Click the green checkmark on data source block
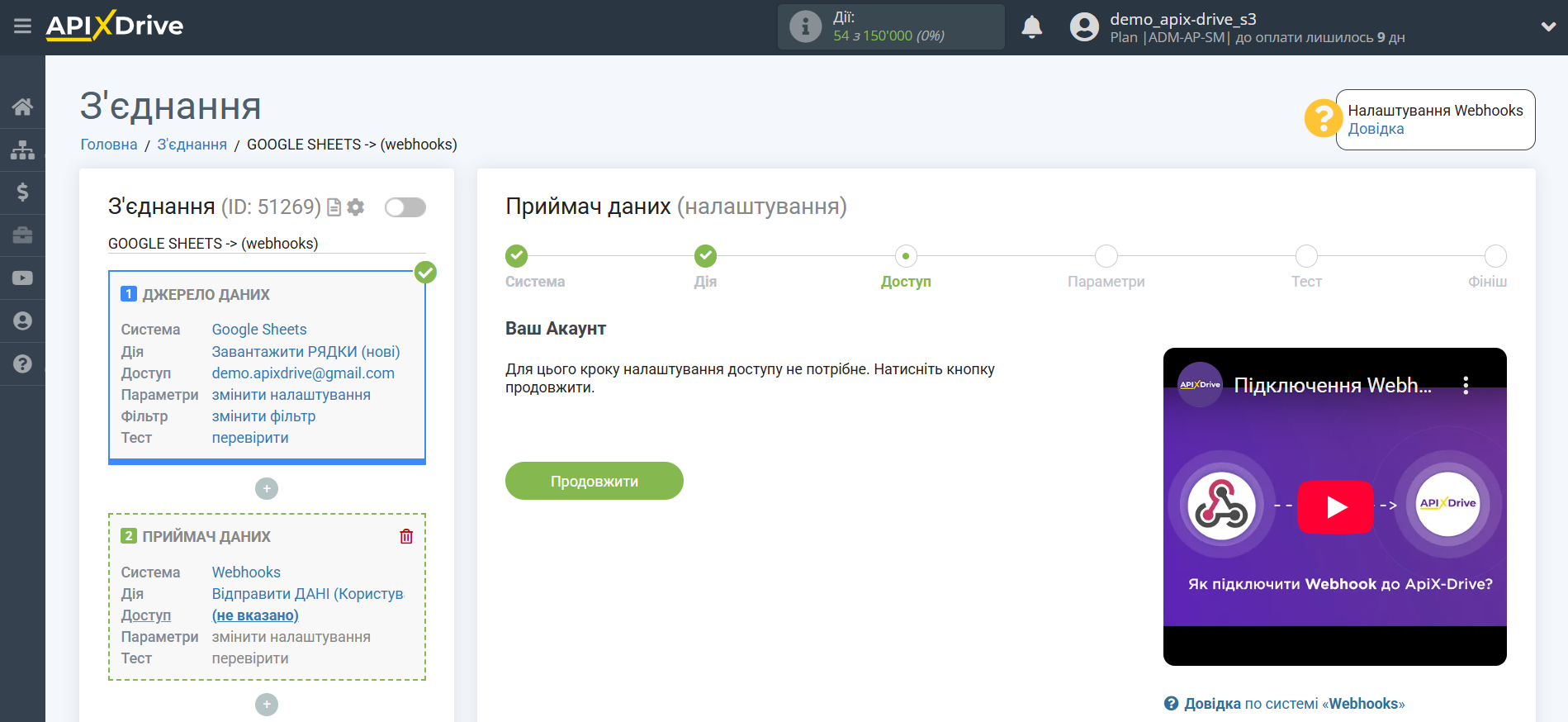 [425, 272]
